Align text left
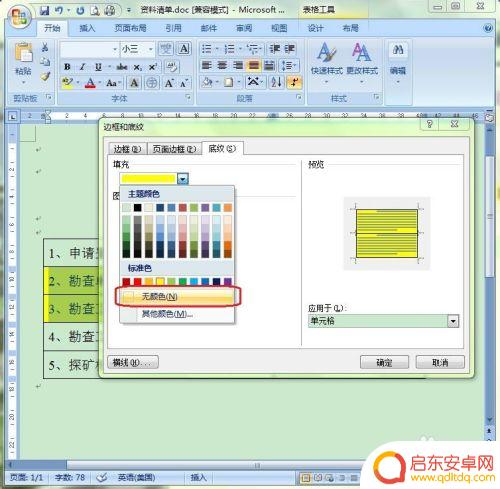The height and width of the screenshot is (489, 500). [207, 65]
